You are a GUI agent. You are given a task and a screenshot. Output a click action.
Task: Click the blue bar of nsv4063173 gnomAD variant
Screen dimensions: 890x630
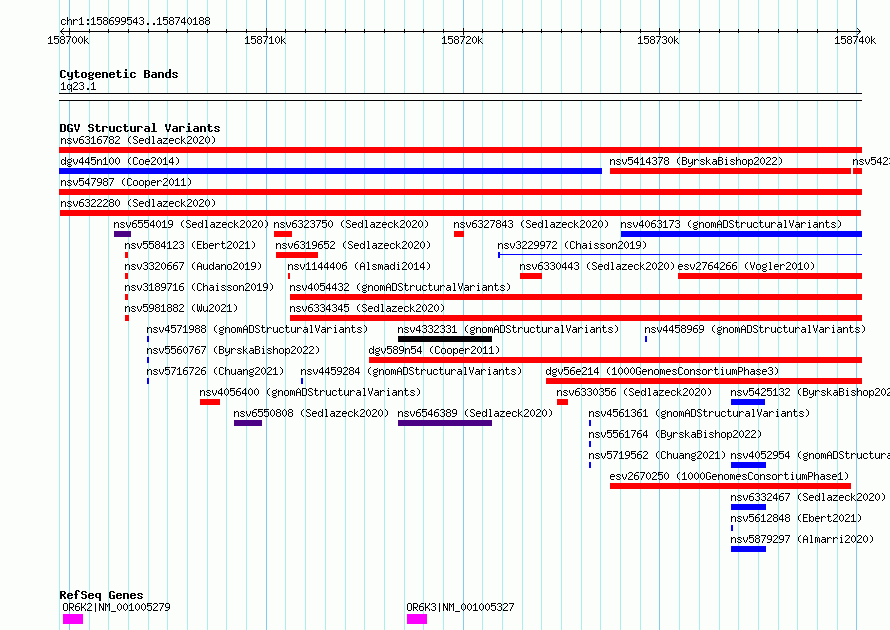[x=741, y=234]
